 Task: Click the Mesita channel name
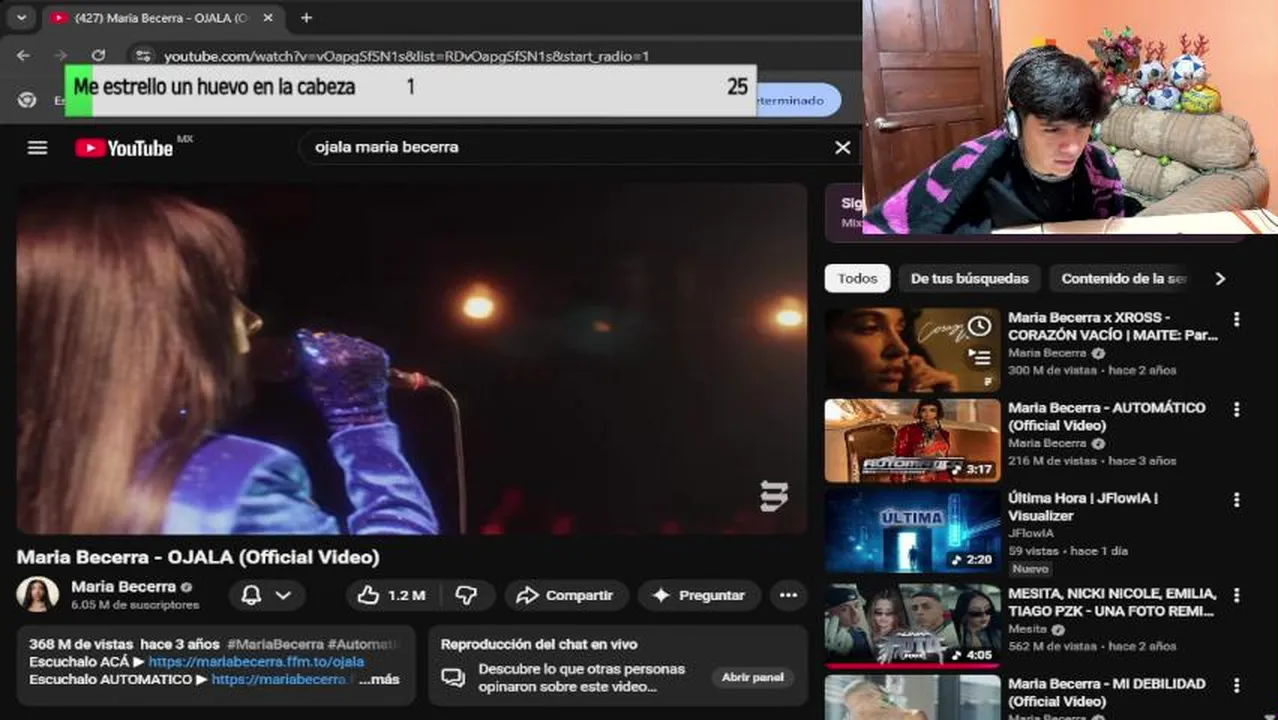pos(1027,629)
